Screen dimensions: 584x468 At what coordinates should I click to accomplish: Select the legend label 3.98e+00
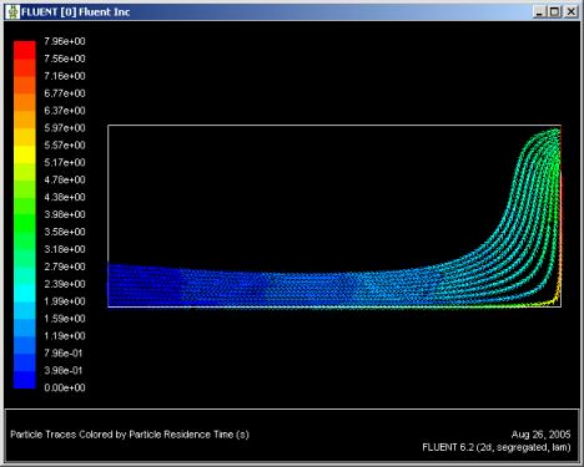65,214
